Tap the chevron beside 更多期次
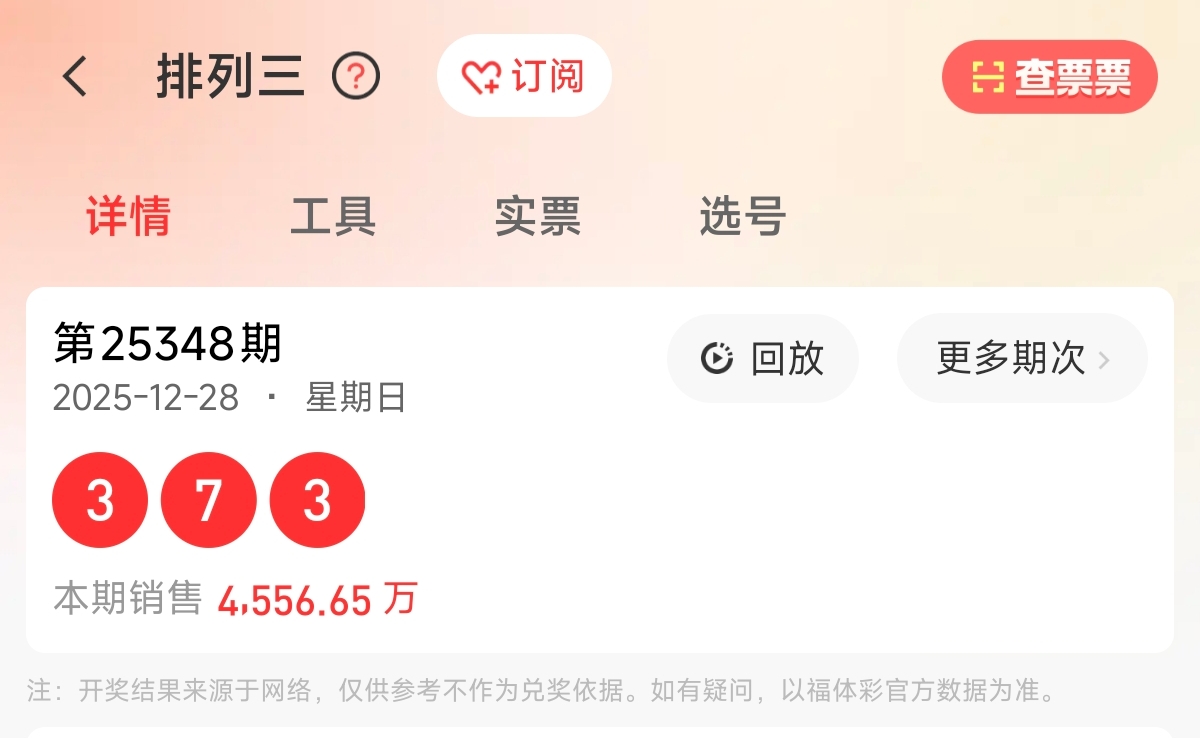The width and height of the screenshot is (1200, 738). coord(1104,359)
